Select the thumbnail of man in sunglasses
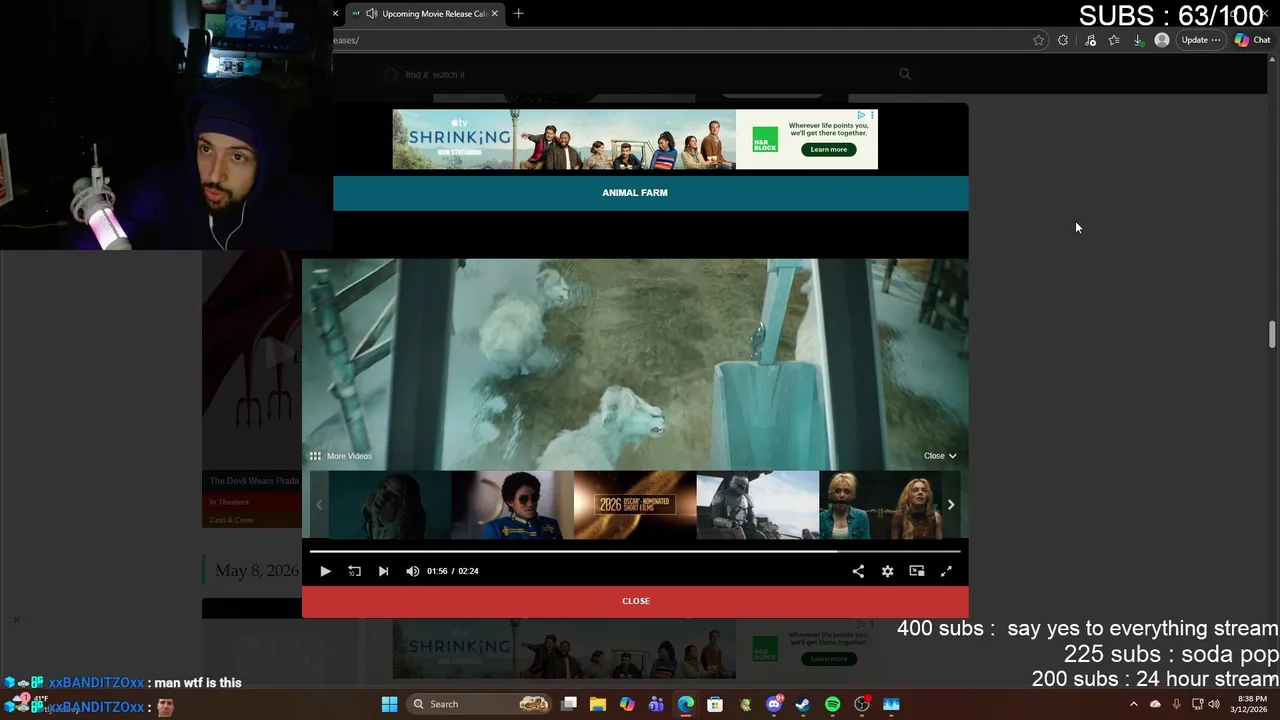 [512, 505]
